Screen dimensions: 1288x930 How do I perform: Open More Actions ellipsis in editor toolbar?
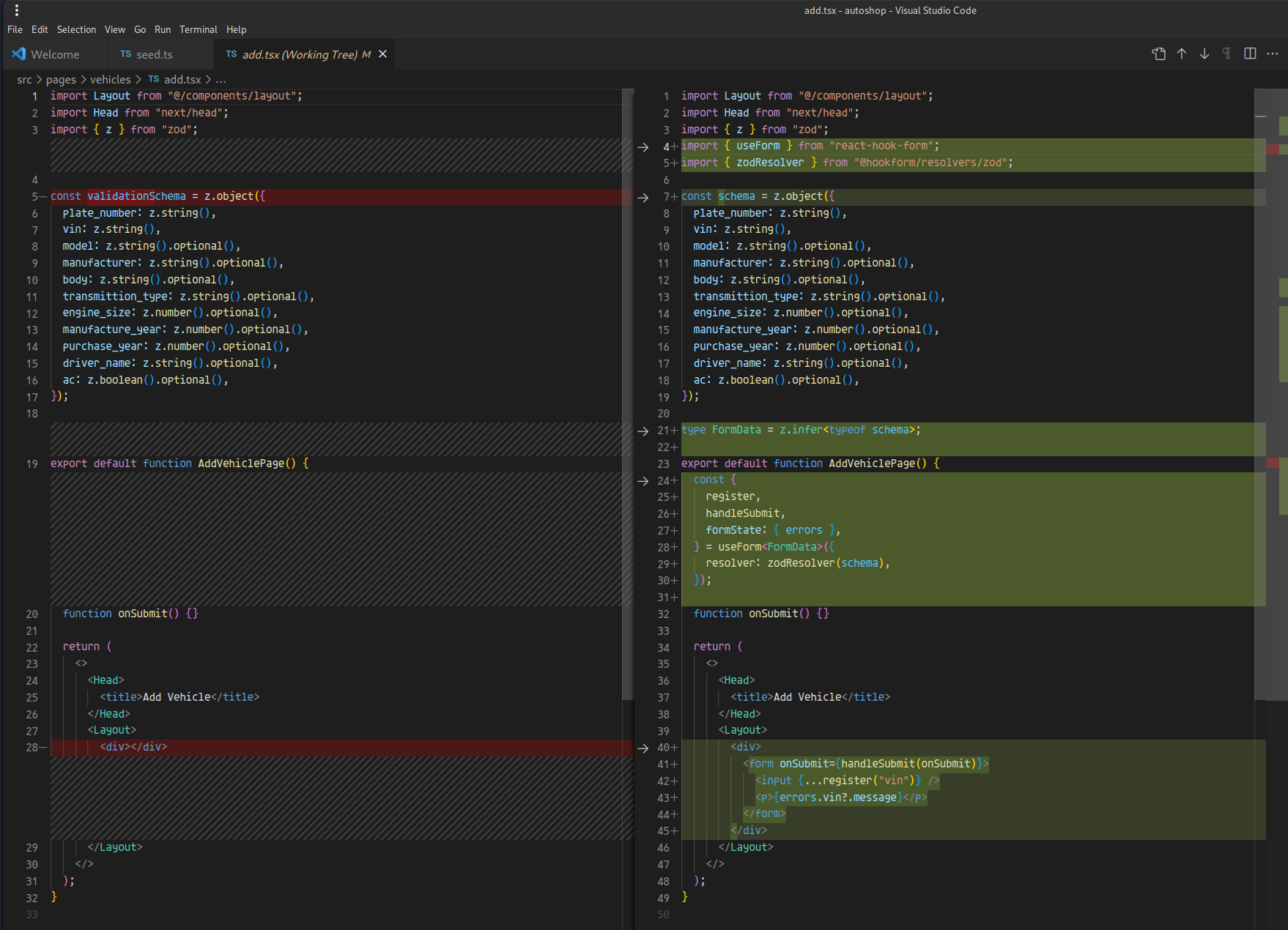pyautogui.click(x=1273, y=54)
